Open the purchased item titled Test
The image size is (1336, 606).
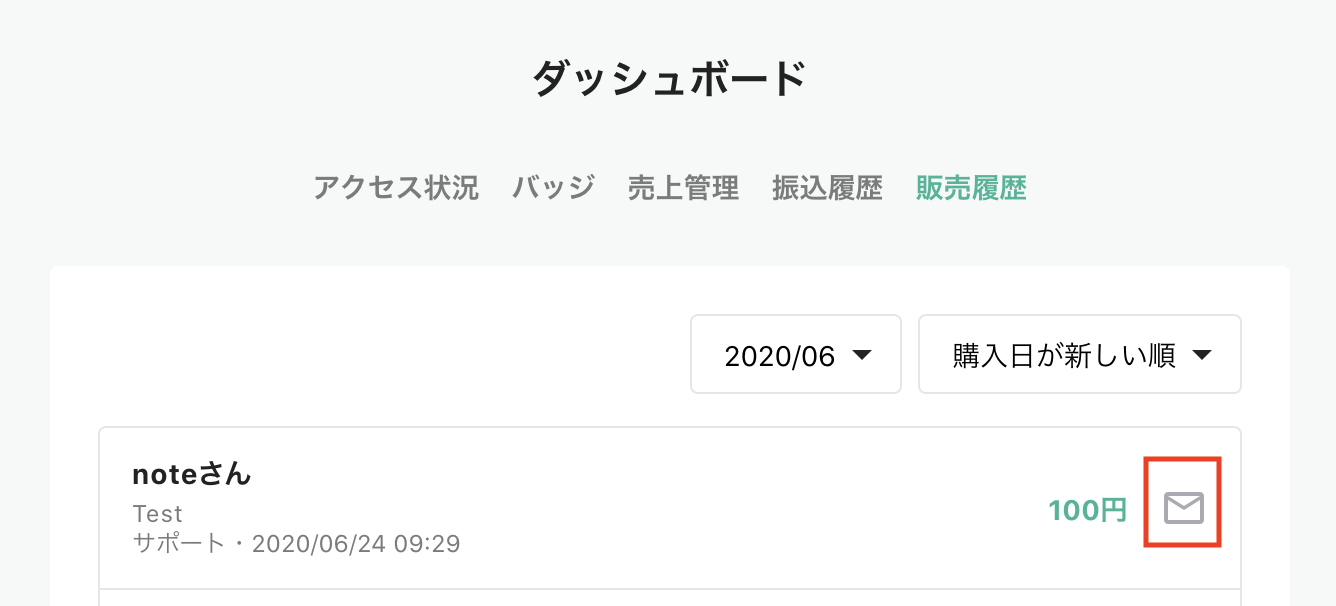157,513
